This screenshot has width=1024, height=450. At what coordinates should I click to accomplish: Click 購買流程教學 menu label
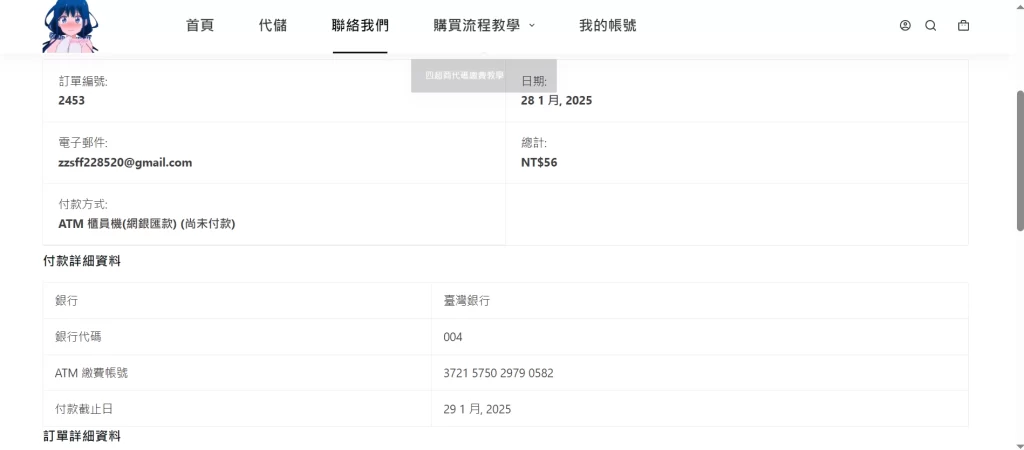(476, 26)
